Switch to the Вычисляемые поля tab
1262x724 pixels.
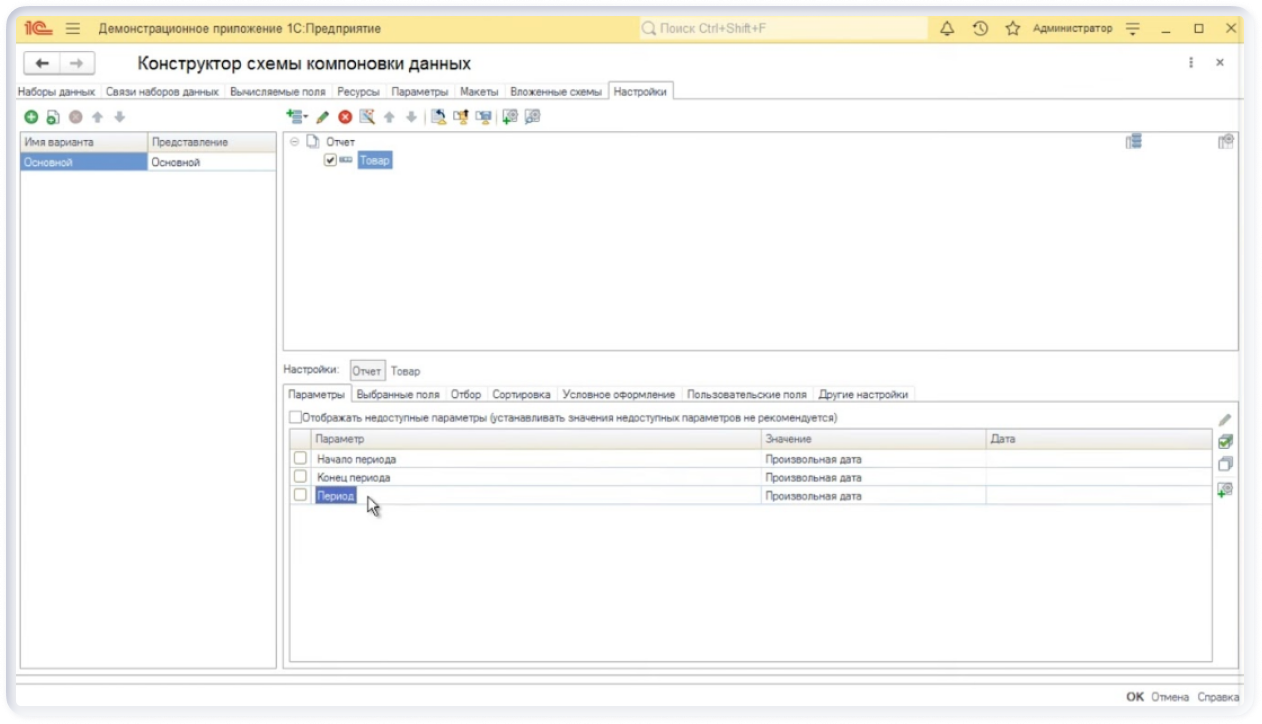coord(277,92)
